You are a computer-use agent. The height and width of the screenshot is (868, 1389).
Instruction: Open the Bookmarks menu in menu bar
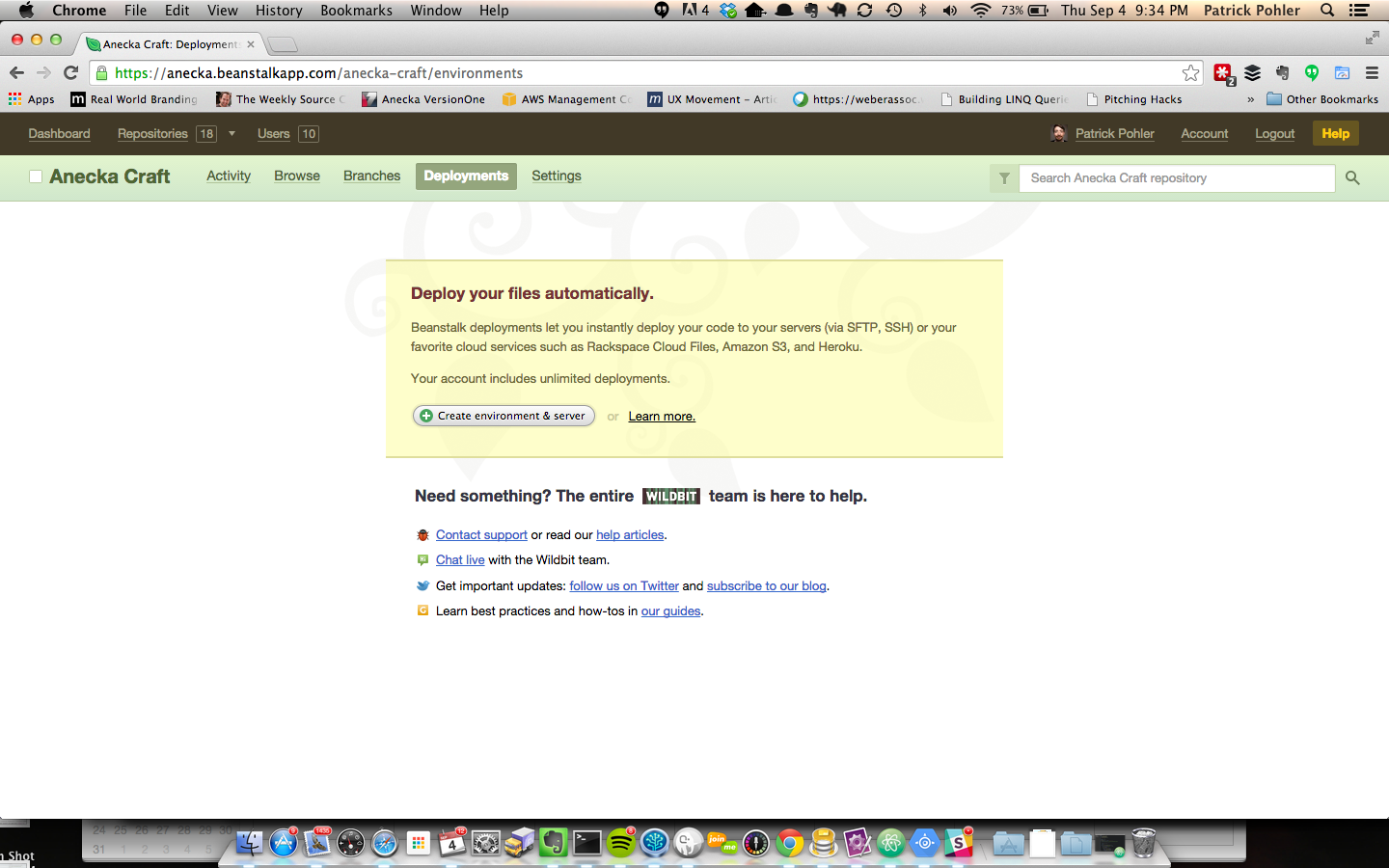[356, 10]
